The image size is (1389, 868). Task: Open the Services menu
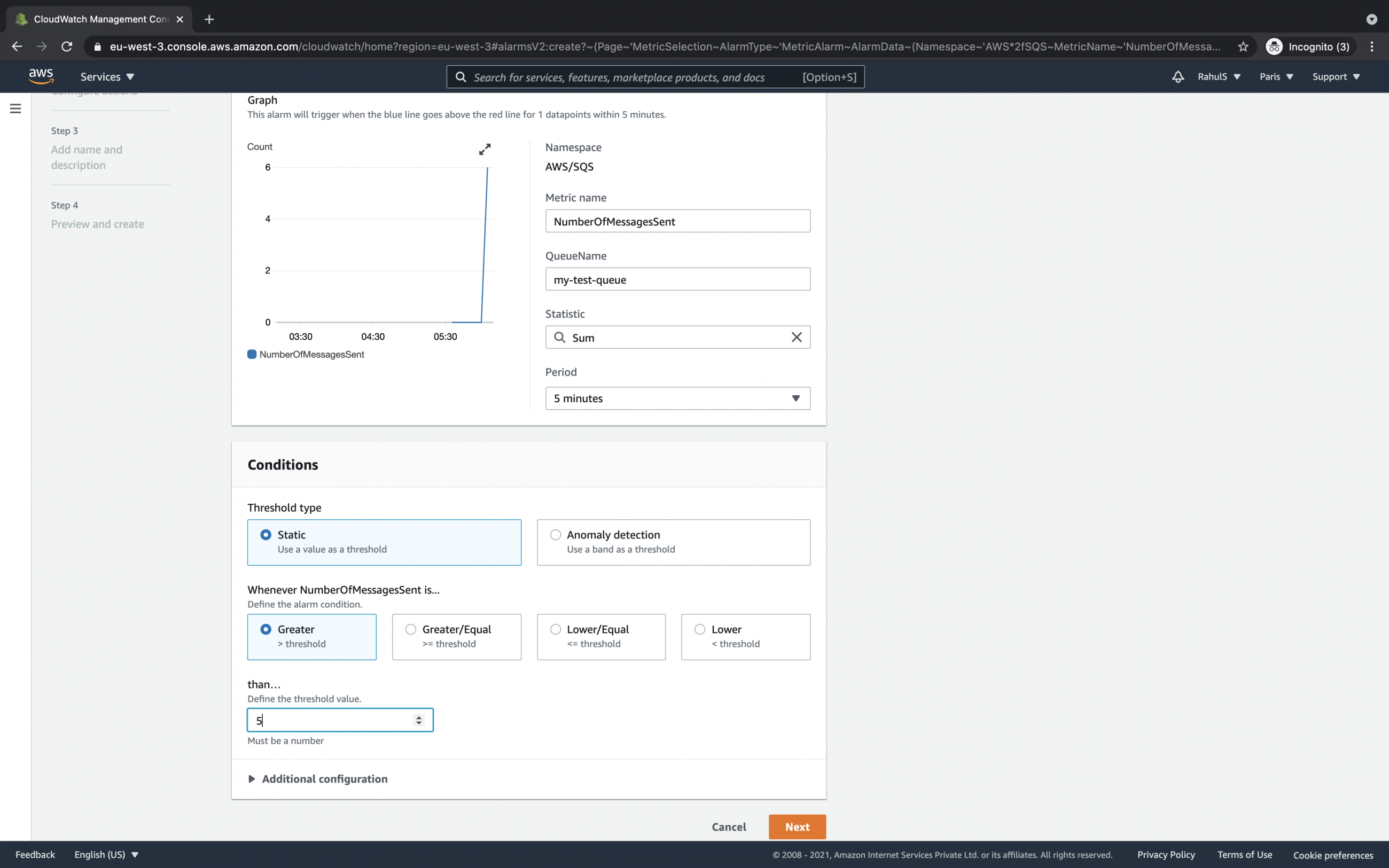106,76
